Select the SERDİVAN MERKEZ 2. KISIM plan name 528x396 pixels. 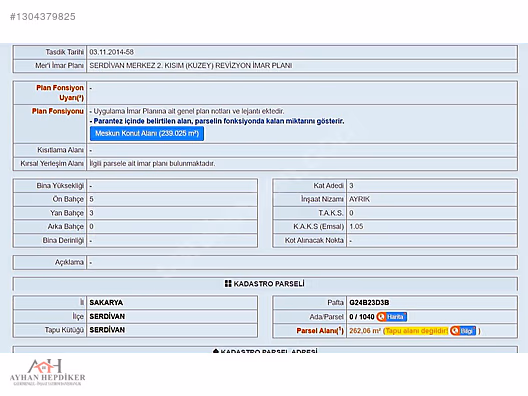pyautogui.click(x=191, y=66)
